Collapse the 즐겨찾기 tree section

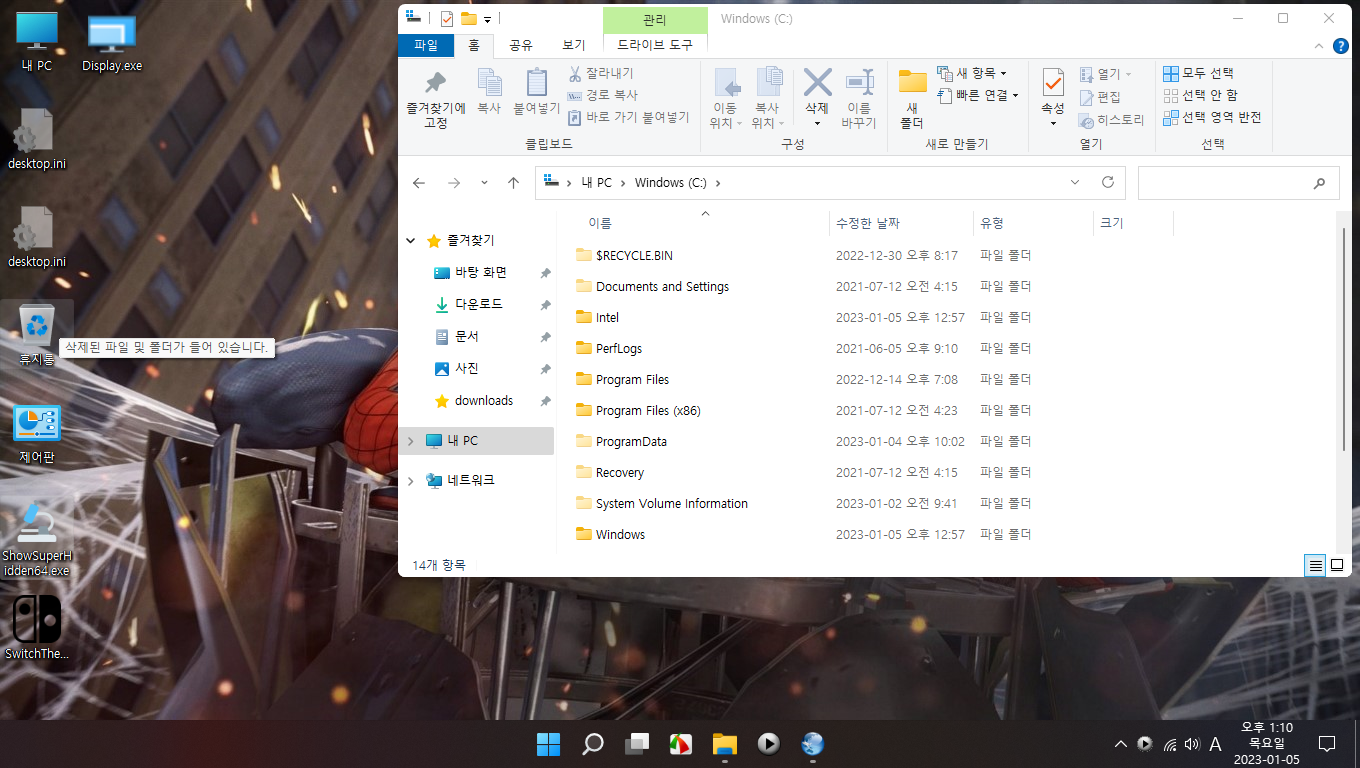coord(411,241)
